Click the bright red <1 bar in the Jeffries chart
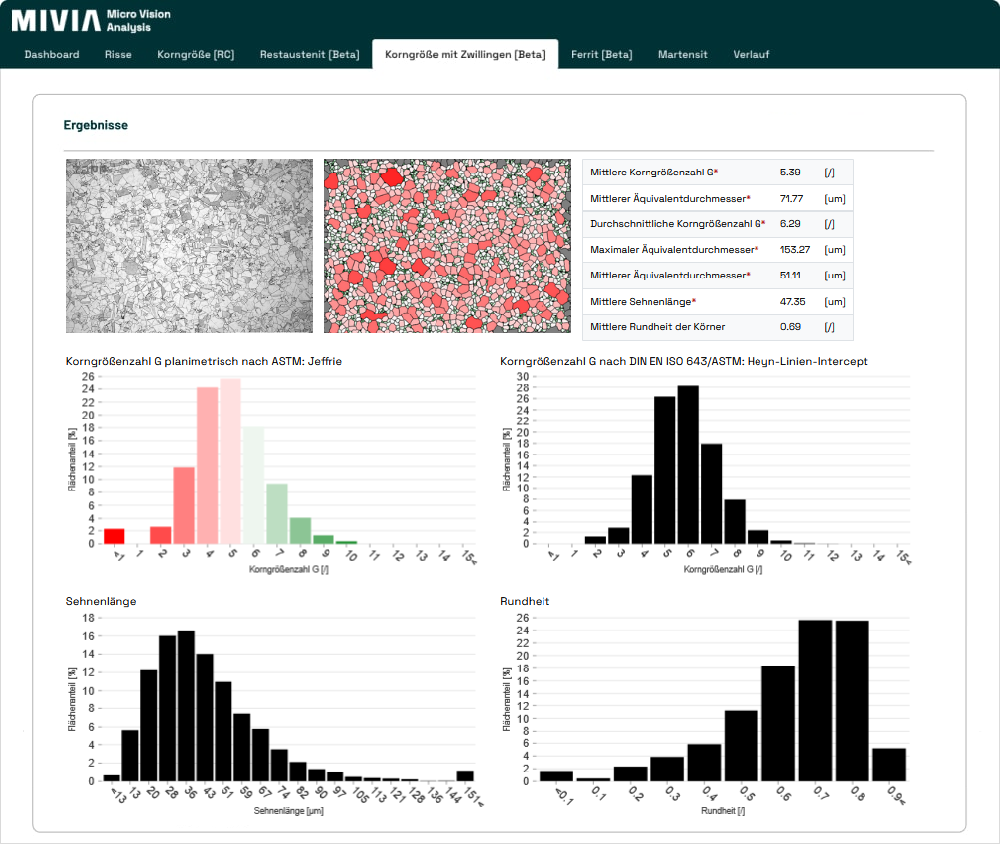 (115, 537)
